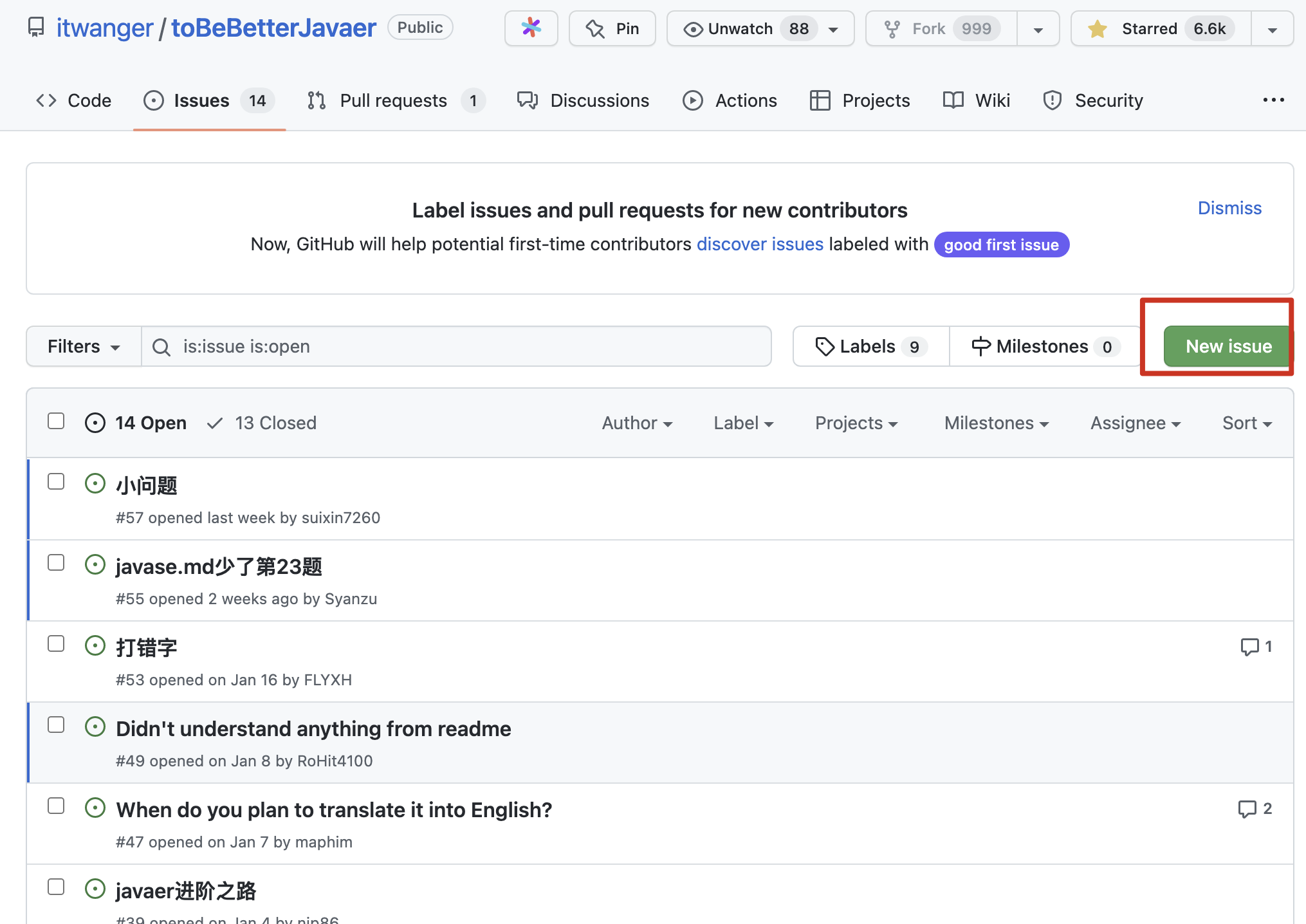This screenshot has height=924, width=1306.
Task: Click the issue search field with is:issue is:open
Action: (x=456, y=346)
